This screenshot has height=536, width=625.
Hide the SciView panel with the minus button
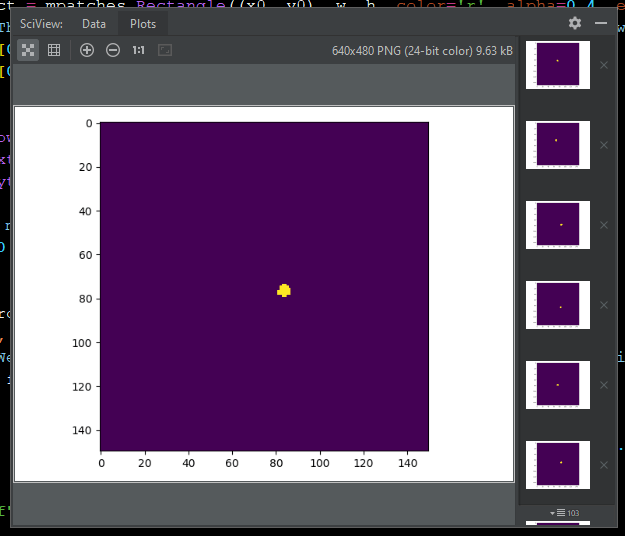click(601, 23)
